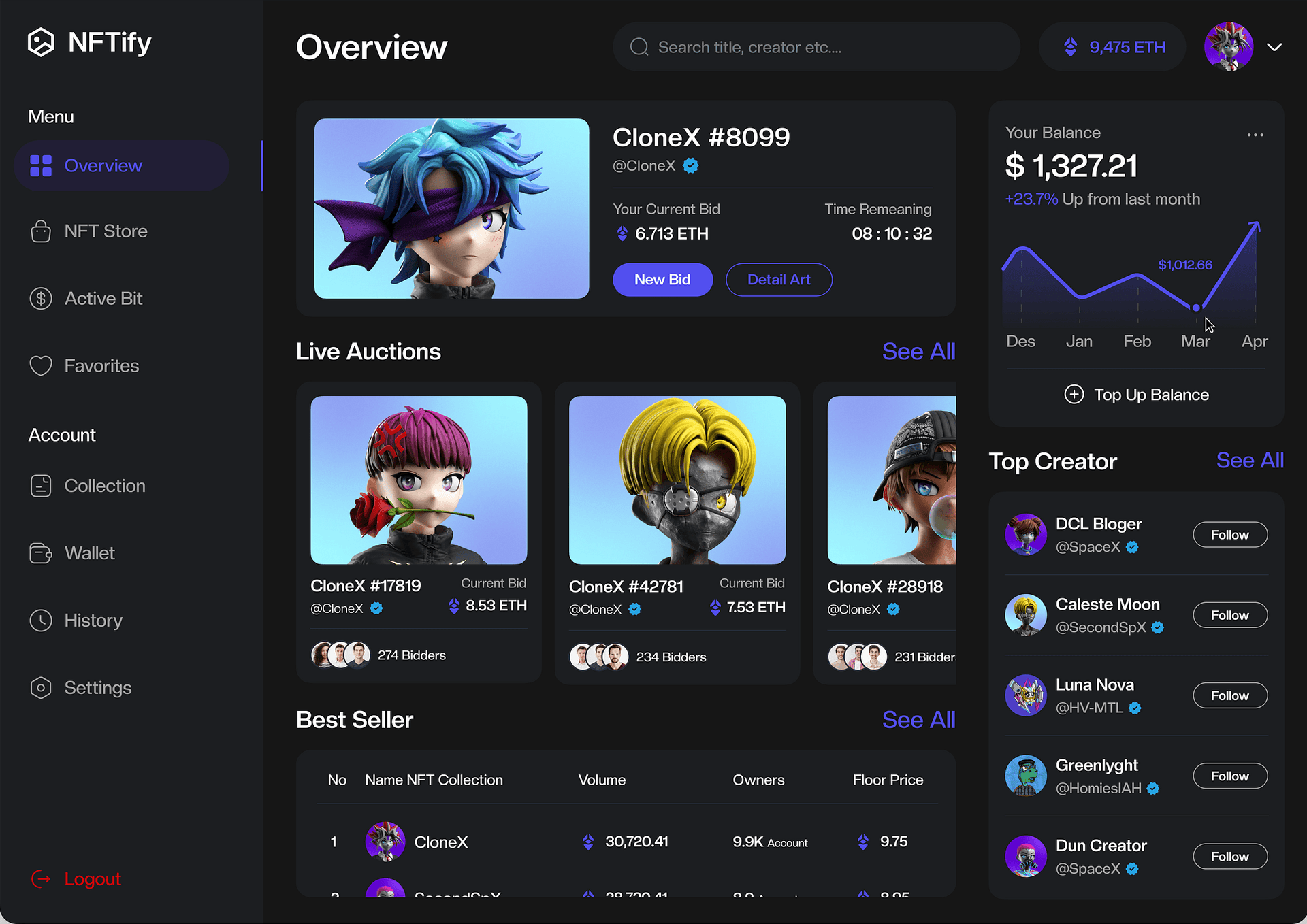See All best sellers

pos(918,719)
